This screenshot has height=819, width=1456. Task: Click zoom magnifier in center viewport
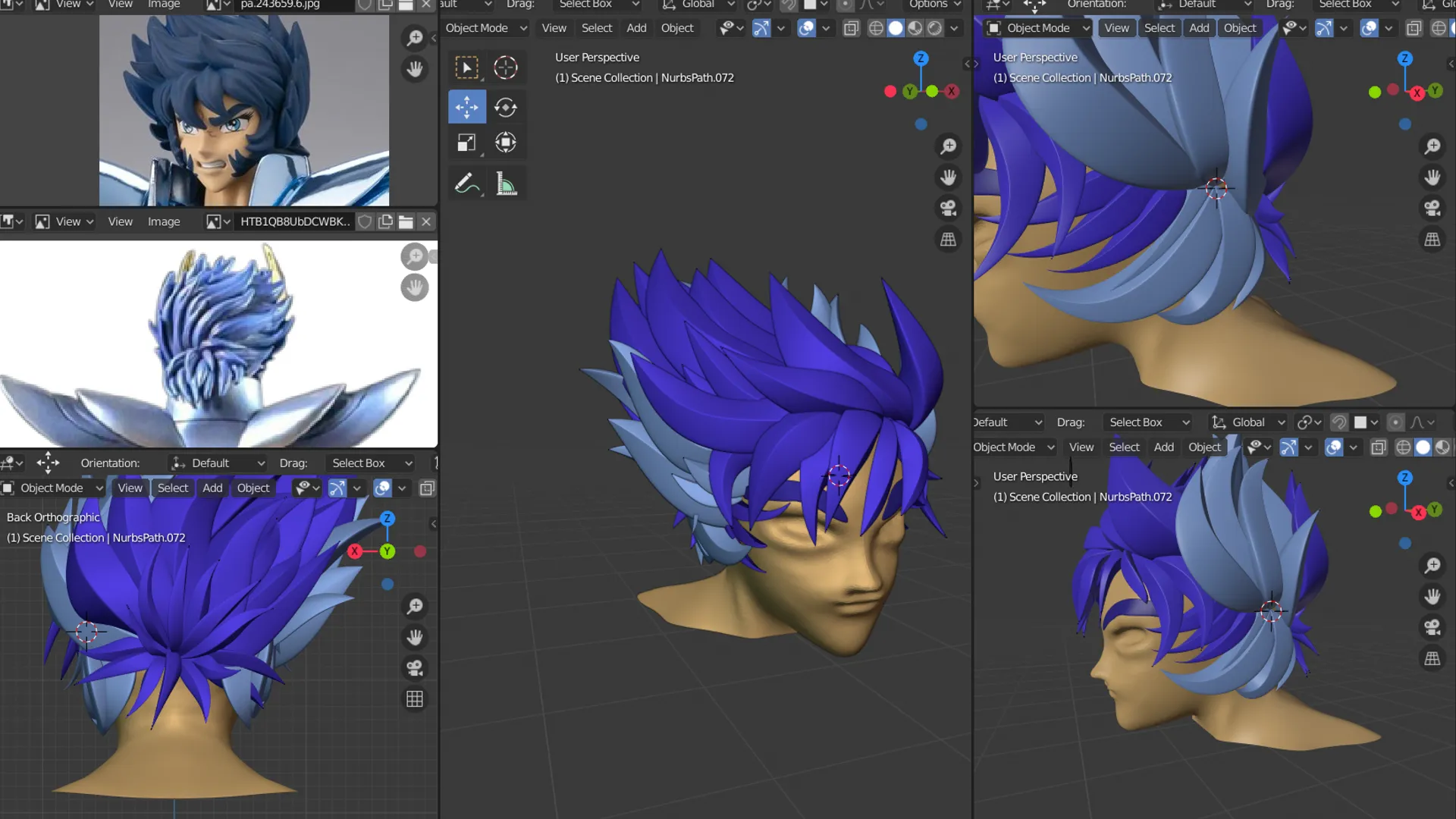click(x=948, y=146)
